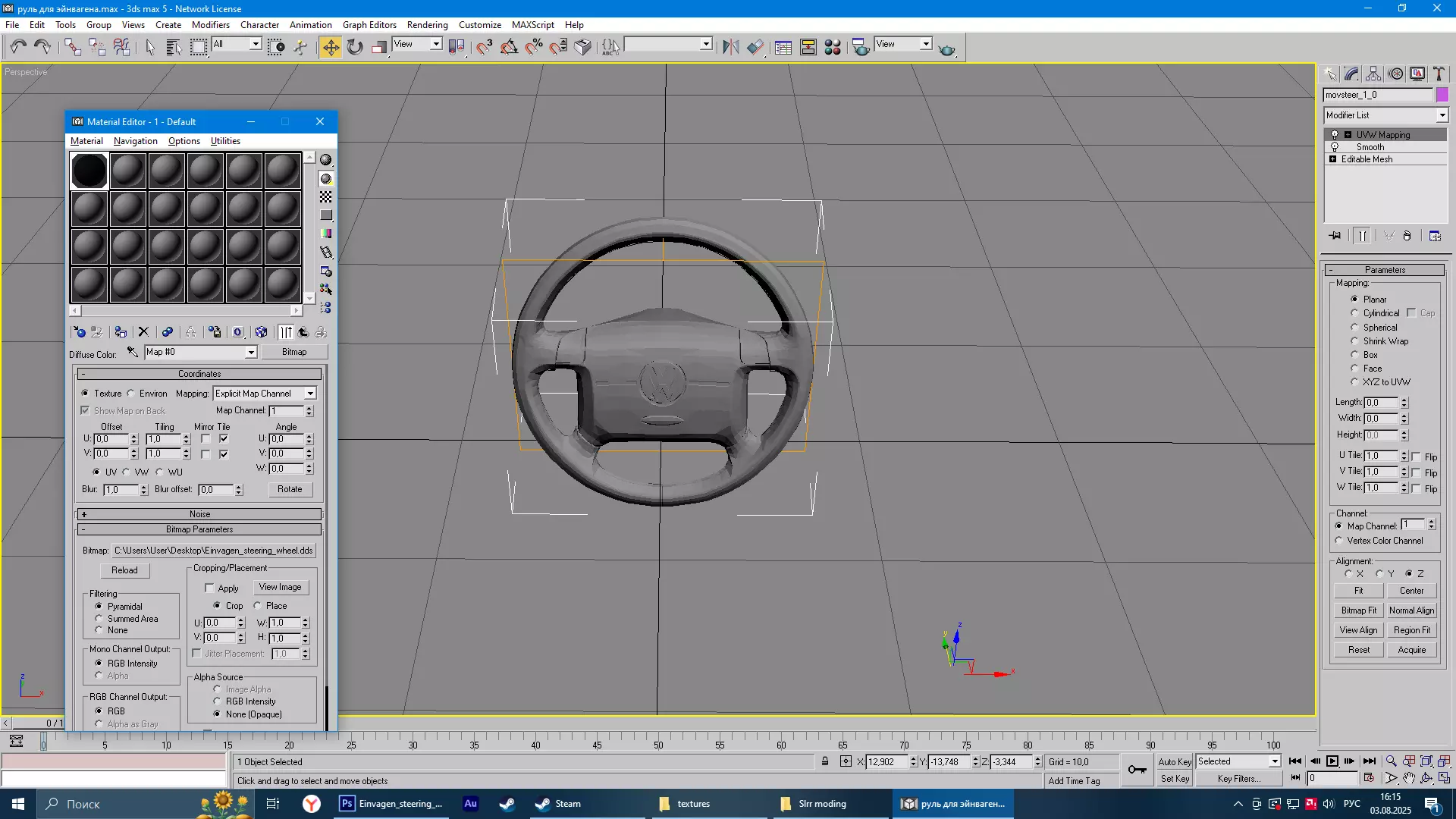Open the Hierarchy command panel tab
1456x819 pixels.
[1373, 74]
